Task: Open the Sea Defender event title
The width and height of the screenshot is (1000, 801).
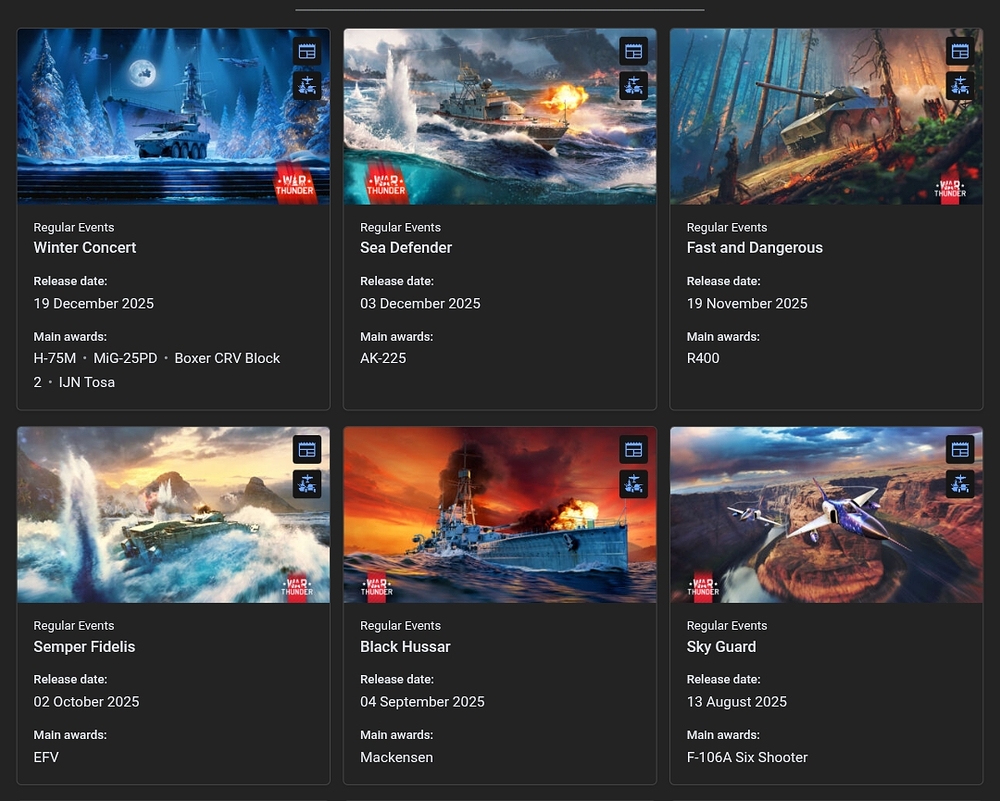Action: (x=406, y=247)
